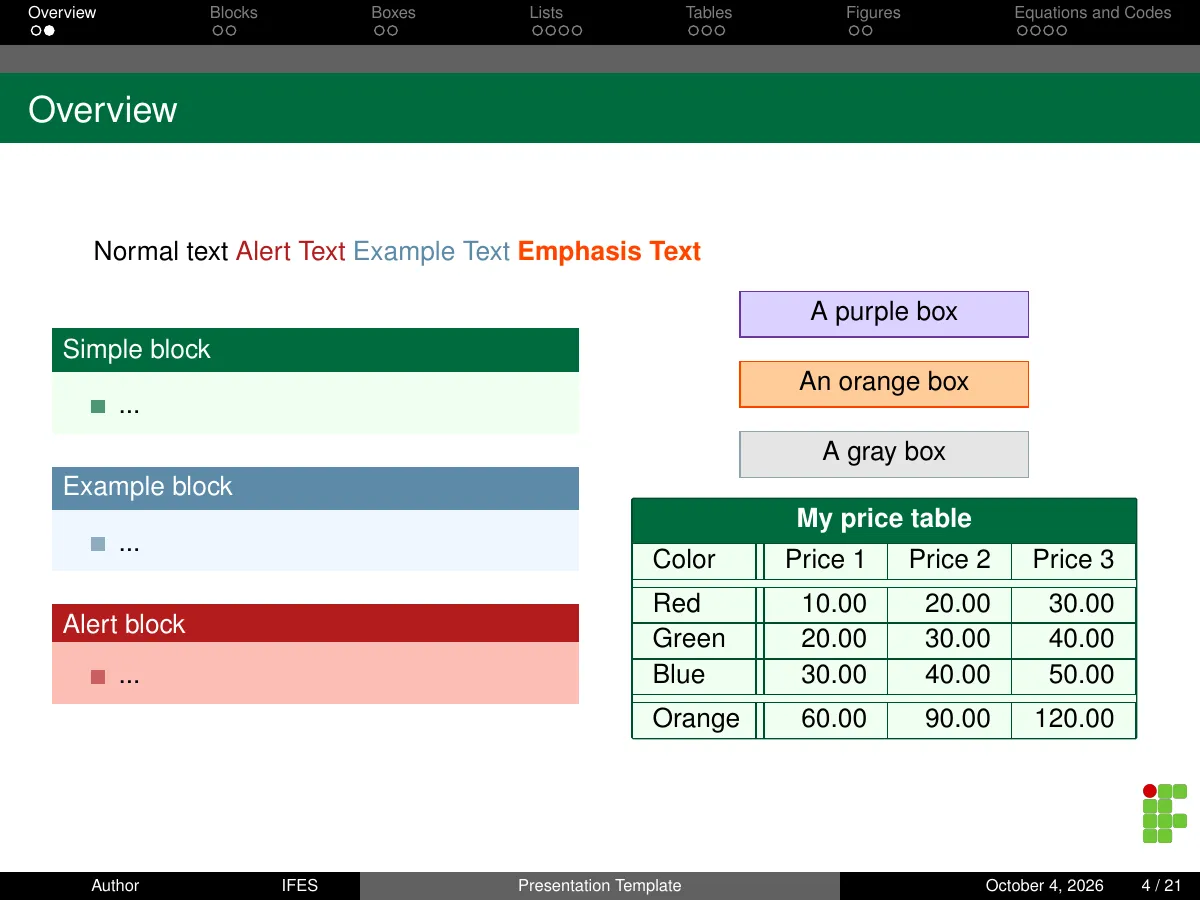Click the My price table header
The width and height of the screenshot is (1200, 900).
click(884, 519)
